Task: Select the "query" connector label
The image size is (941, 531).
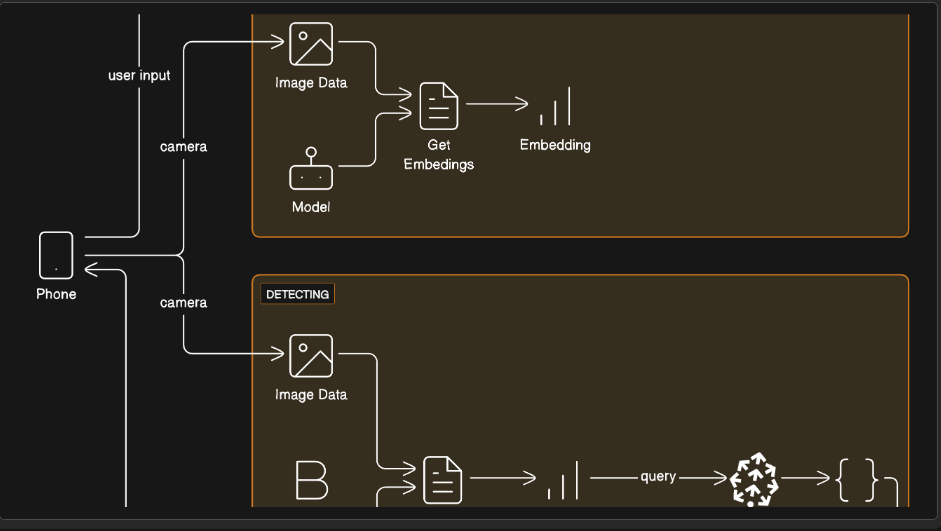Action: (x=658, y=477)
